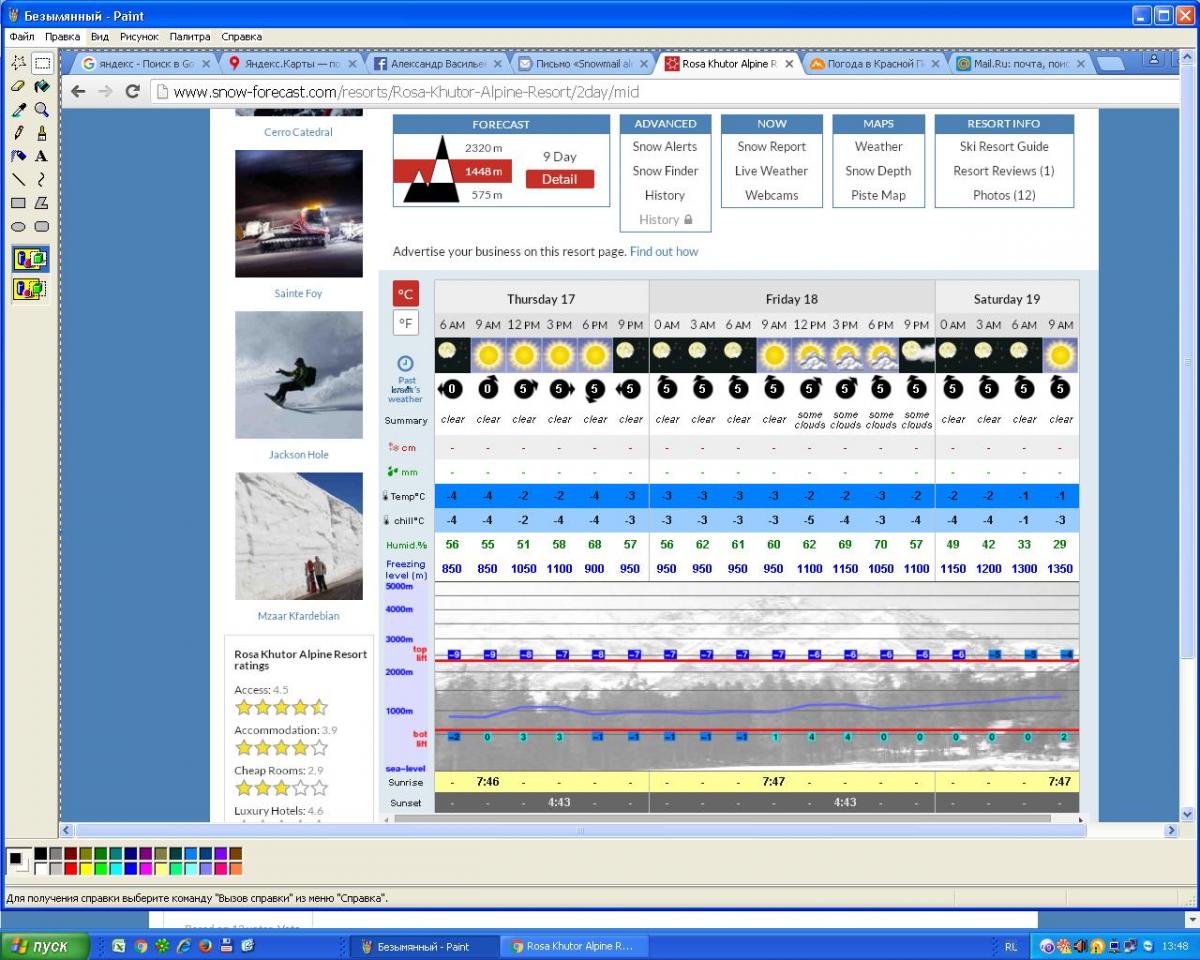Pick the black color in the palette
The image size is (1200, 960).
click(40, 854)
